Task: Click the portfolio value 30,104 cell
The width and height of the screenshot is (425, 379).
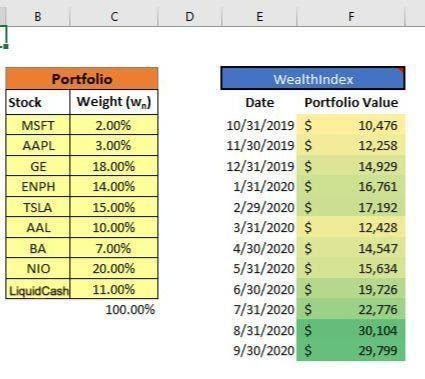Action: pos(351,330)
